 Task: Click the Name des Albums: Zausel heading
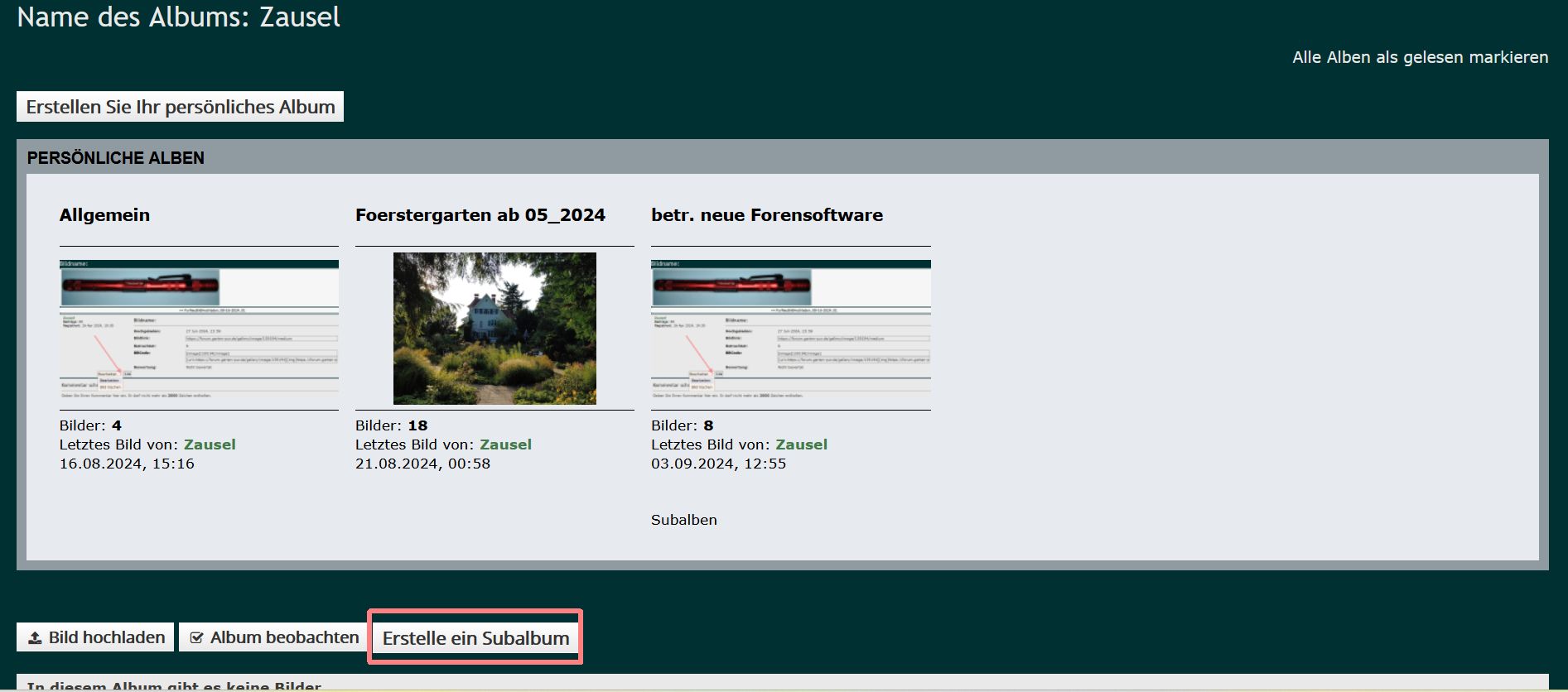pyautogui.click(x=178, y=17)
